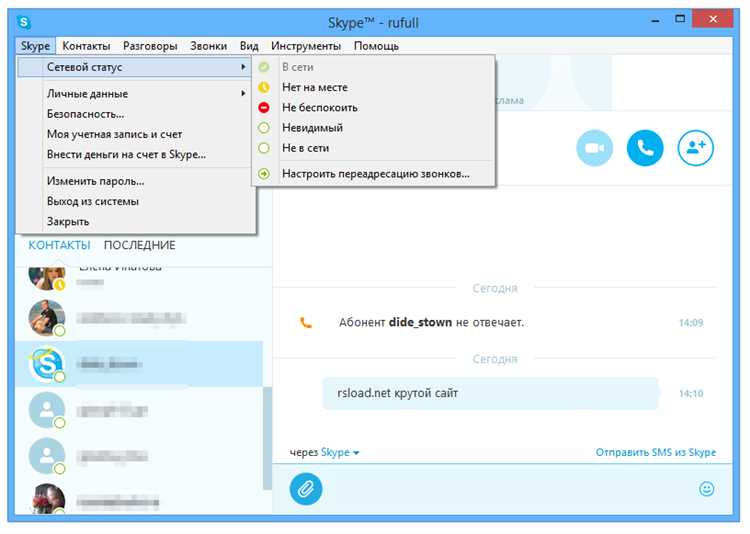Open the Разговоры menu
Viewport: 750px width, 534px height.
(x=150, y=46)
